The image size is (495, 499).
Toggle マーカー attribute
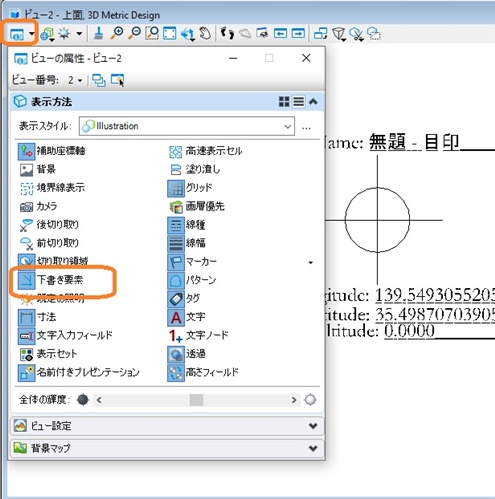[192, 262]
